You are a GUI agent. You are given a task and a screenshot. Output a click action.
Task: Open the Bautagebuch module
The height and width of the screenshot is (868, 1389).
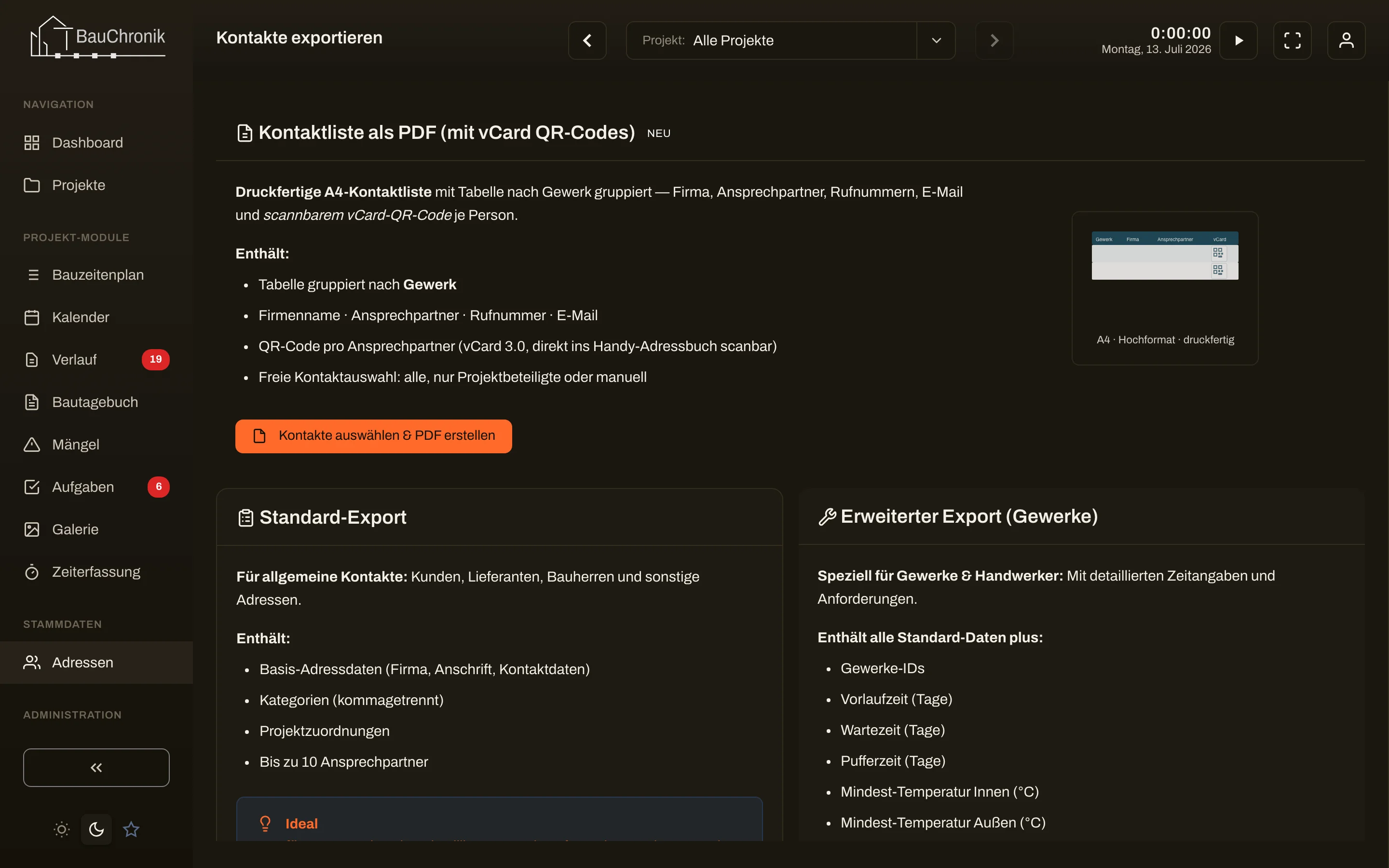tap(96, 403)
